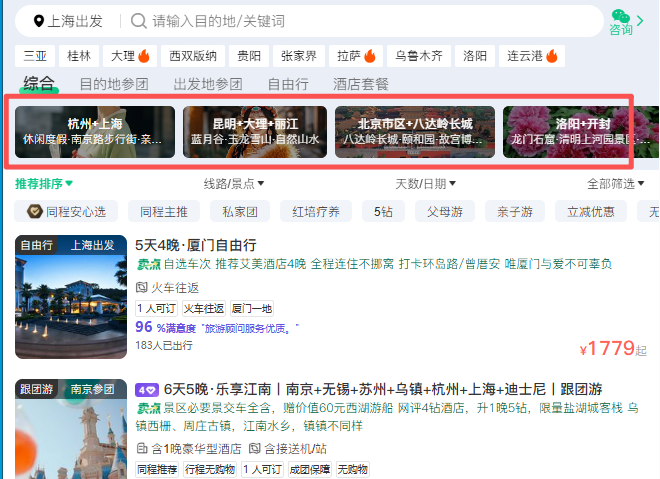660x479 pixels.
Task: Select 拉萨 hot destination with flame icon
Action: [356, 56]
